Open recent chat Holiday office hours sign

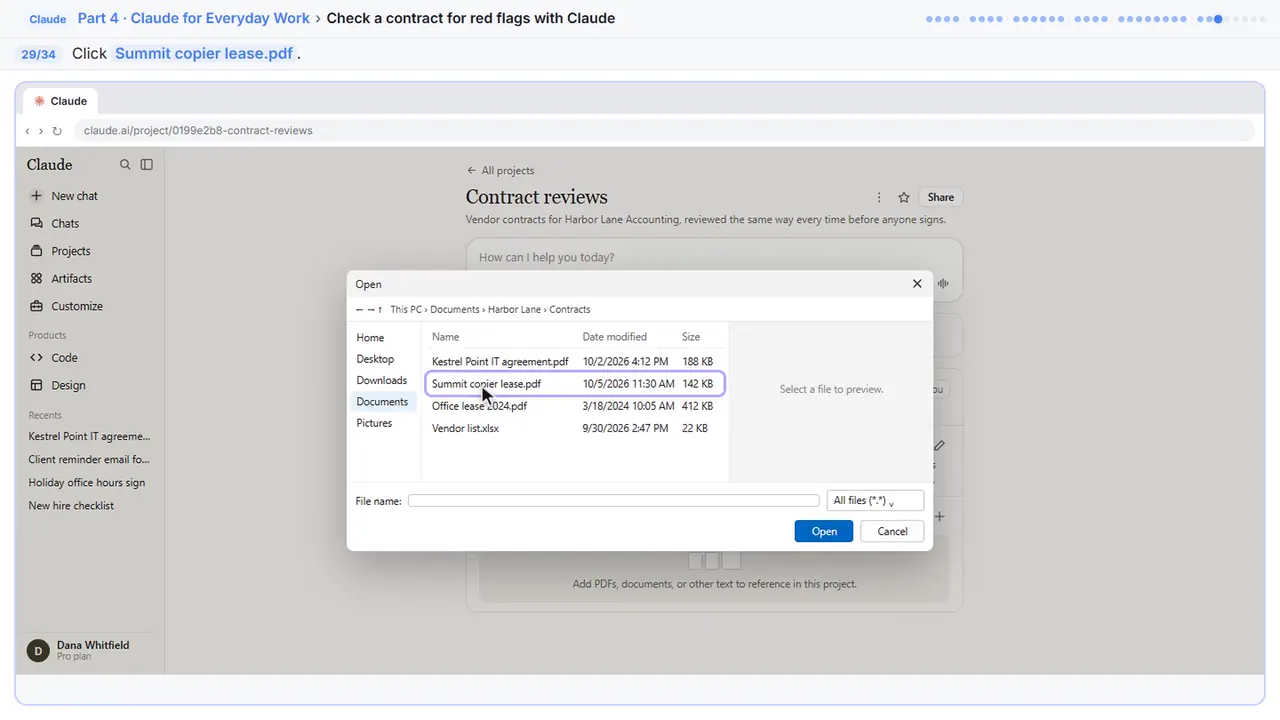pyautogui.click(x=87, y=483)
